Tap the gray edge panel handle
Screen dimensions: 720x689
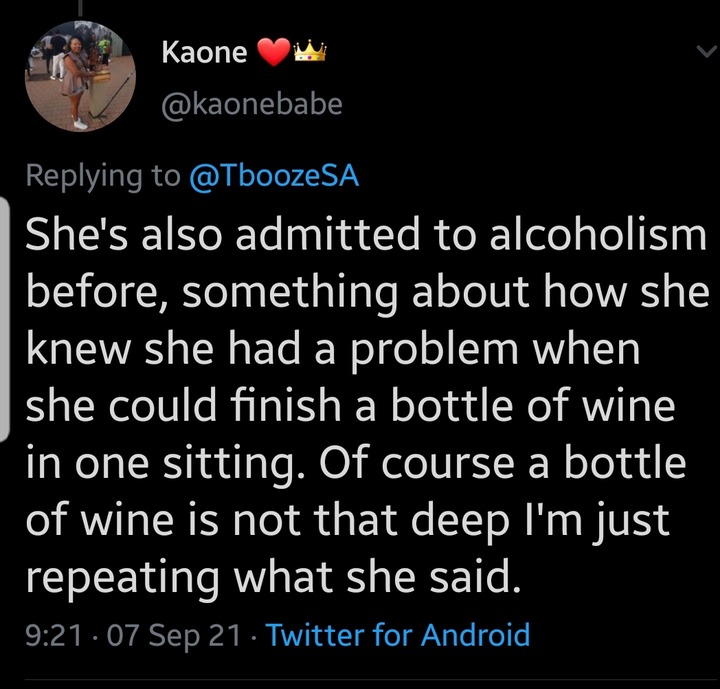pos(5,319)
